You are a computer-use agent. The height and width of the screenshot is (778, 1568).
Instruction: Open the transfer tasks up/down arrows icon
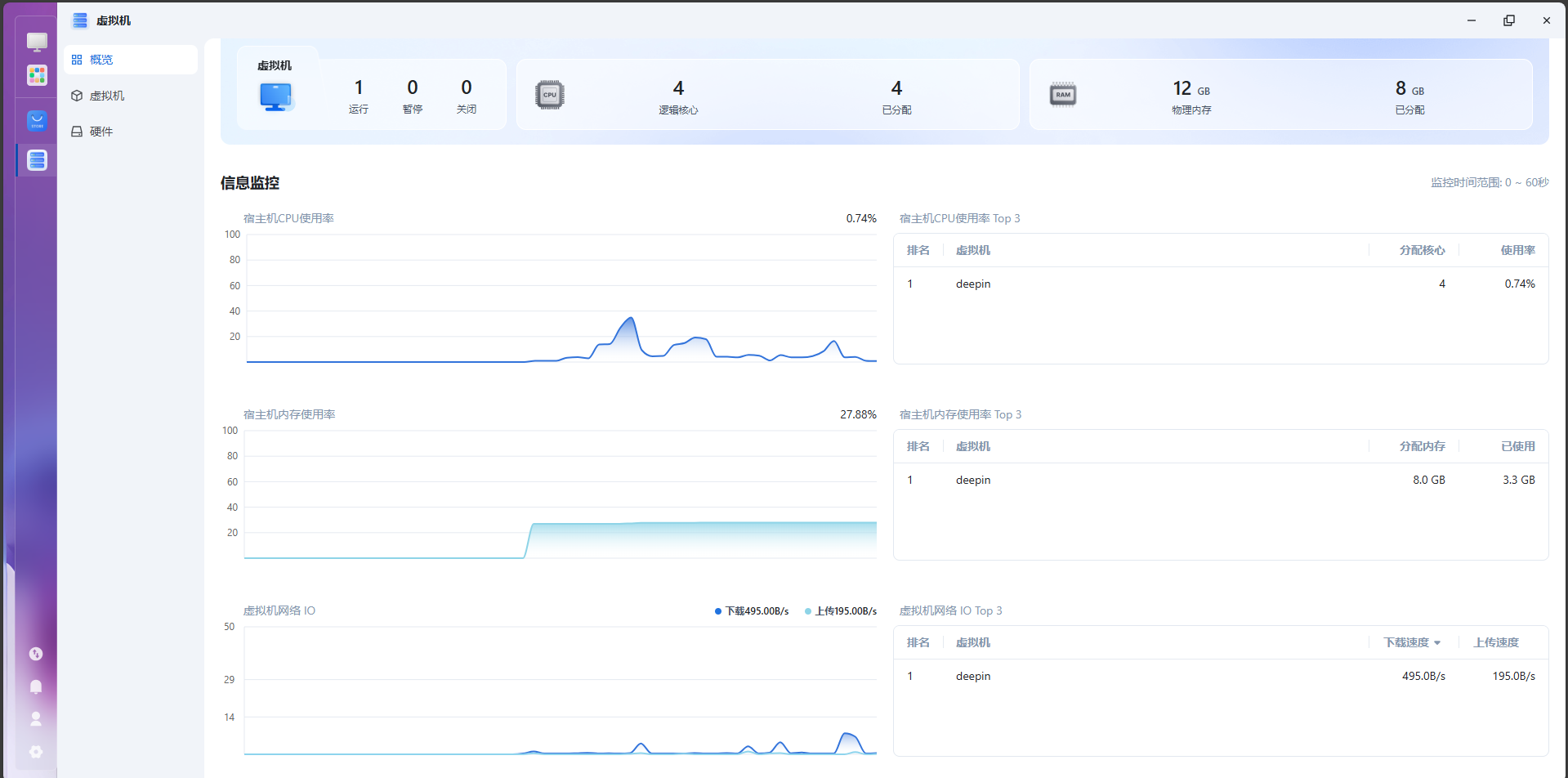click(36, 654)
